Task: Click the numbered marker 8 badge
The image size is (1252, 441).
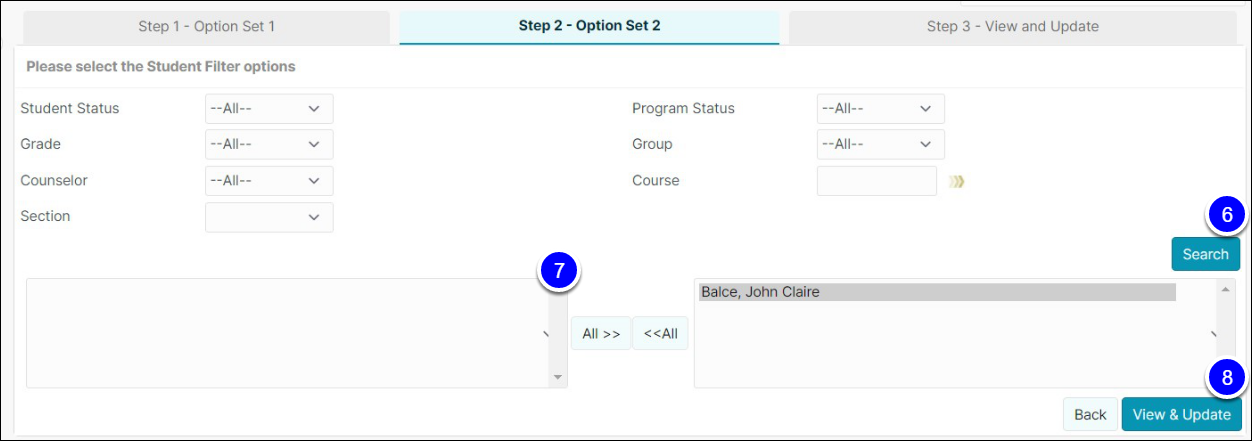Action: click(x=1227, y=378)
